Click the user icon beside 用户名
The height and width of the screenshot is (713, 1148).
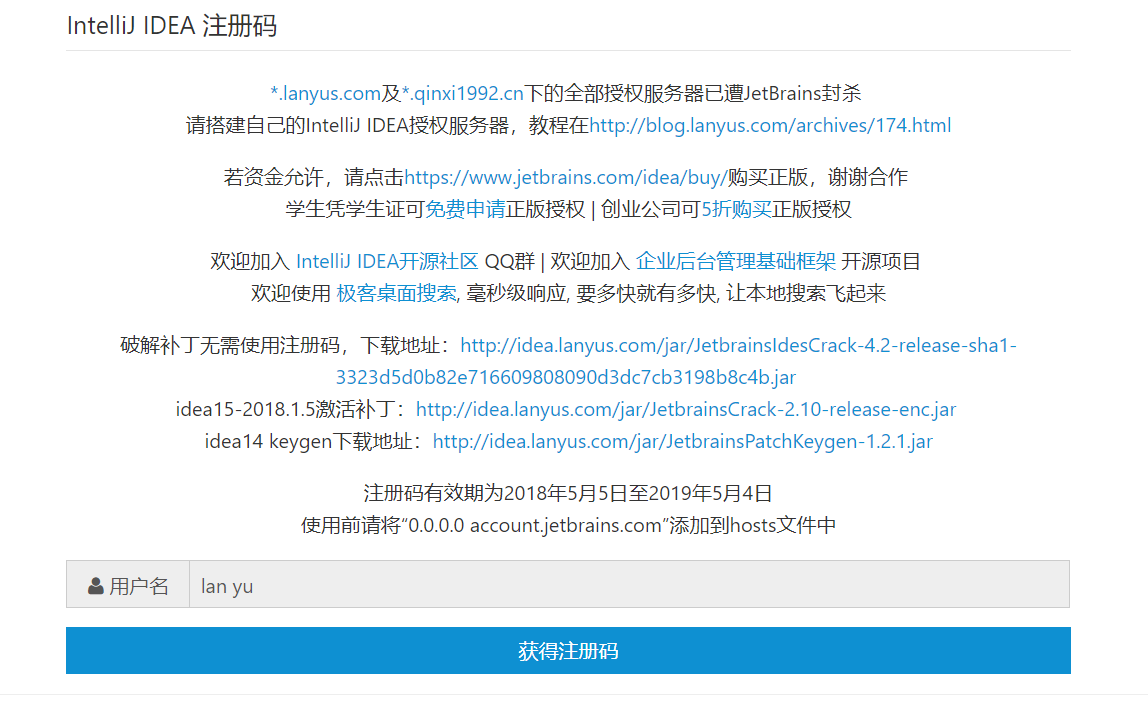point(95,586)
